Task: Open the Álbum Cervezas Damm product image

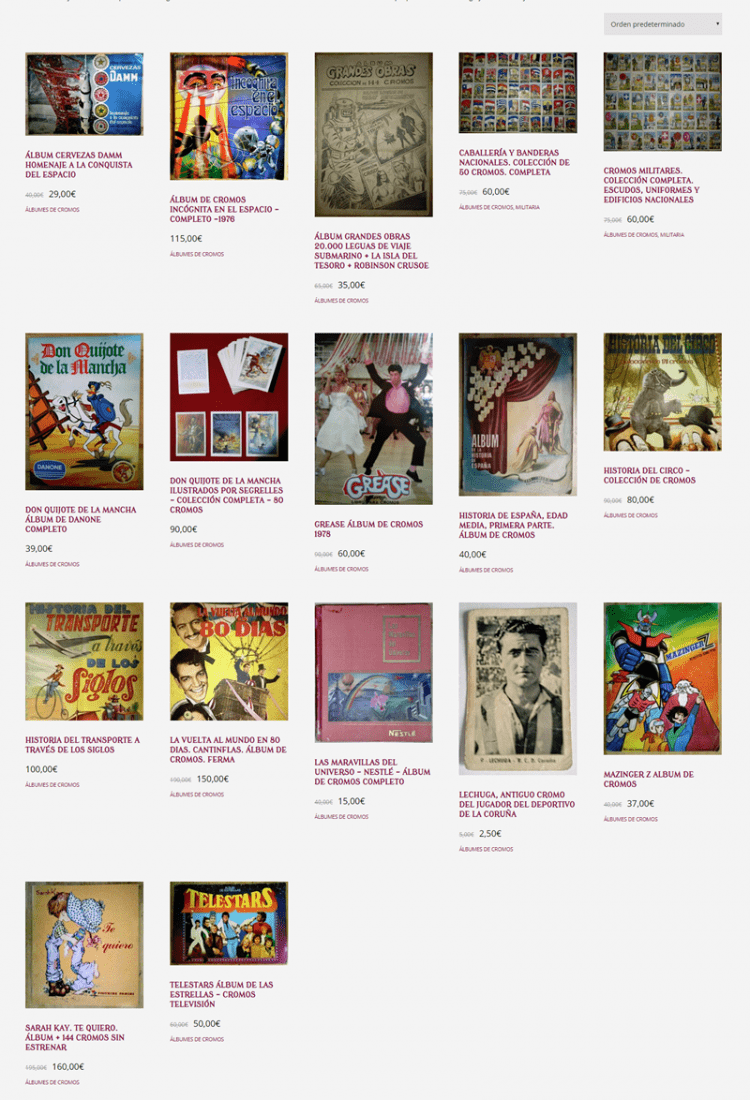Action: 84,94
